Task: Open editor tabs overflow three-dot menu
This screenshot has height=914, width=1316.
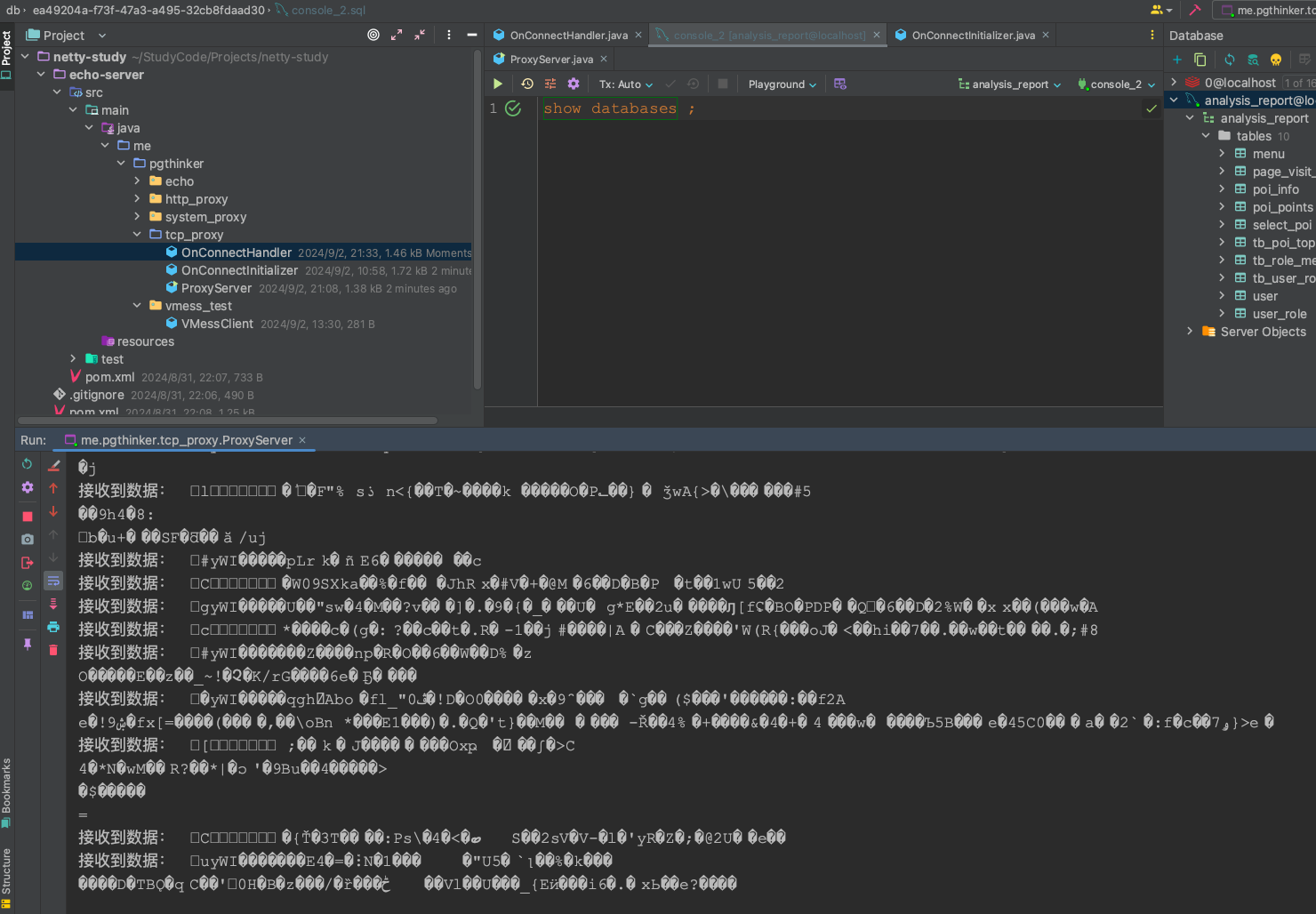Action: click(1152, 35)
